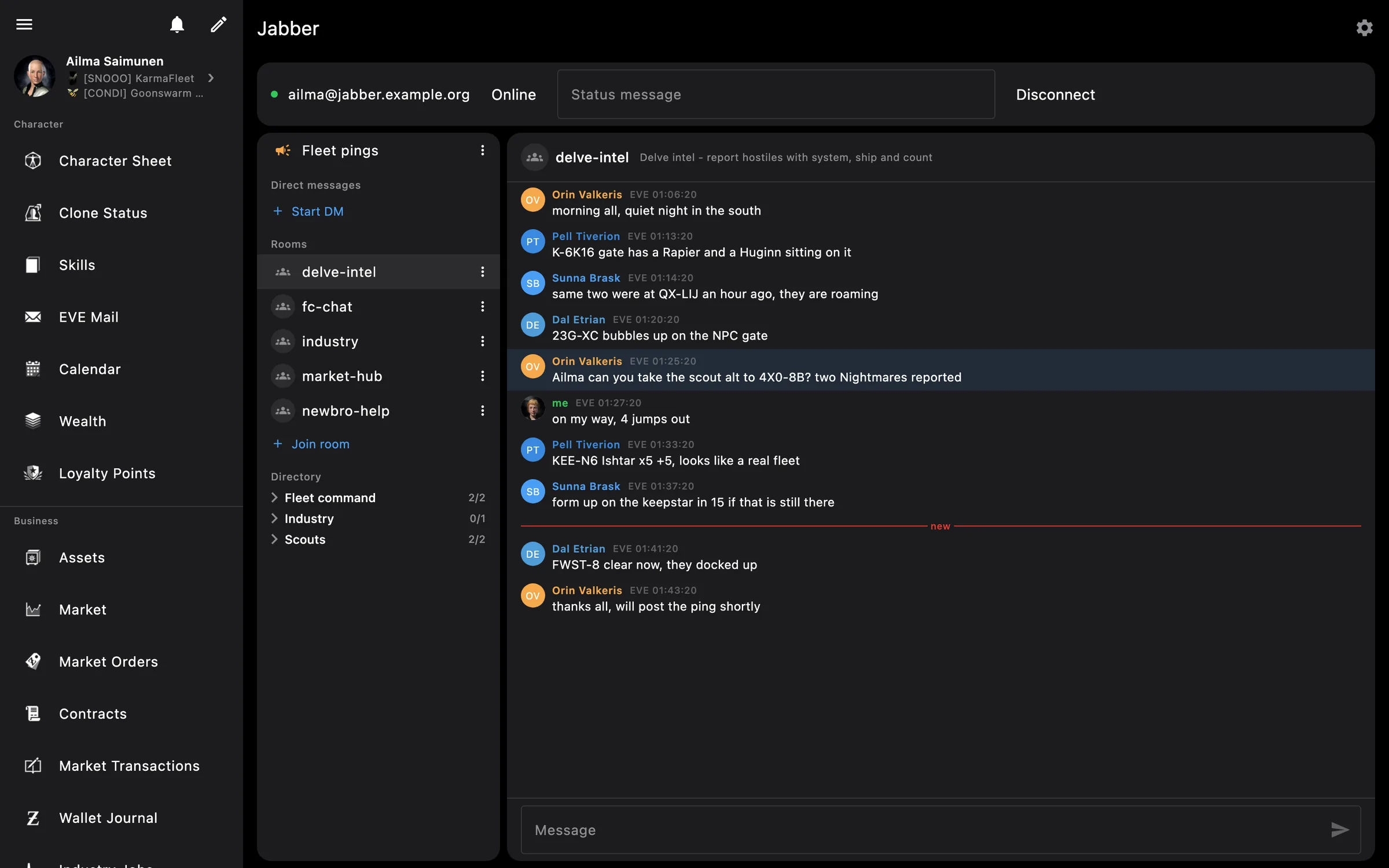The height and width of the screenshot is (868, 1389).
Task: Select the market-hub room
Action: pos(378,376)
